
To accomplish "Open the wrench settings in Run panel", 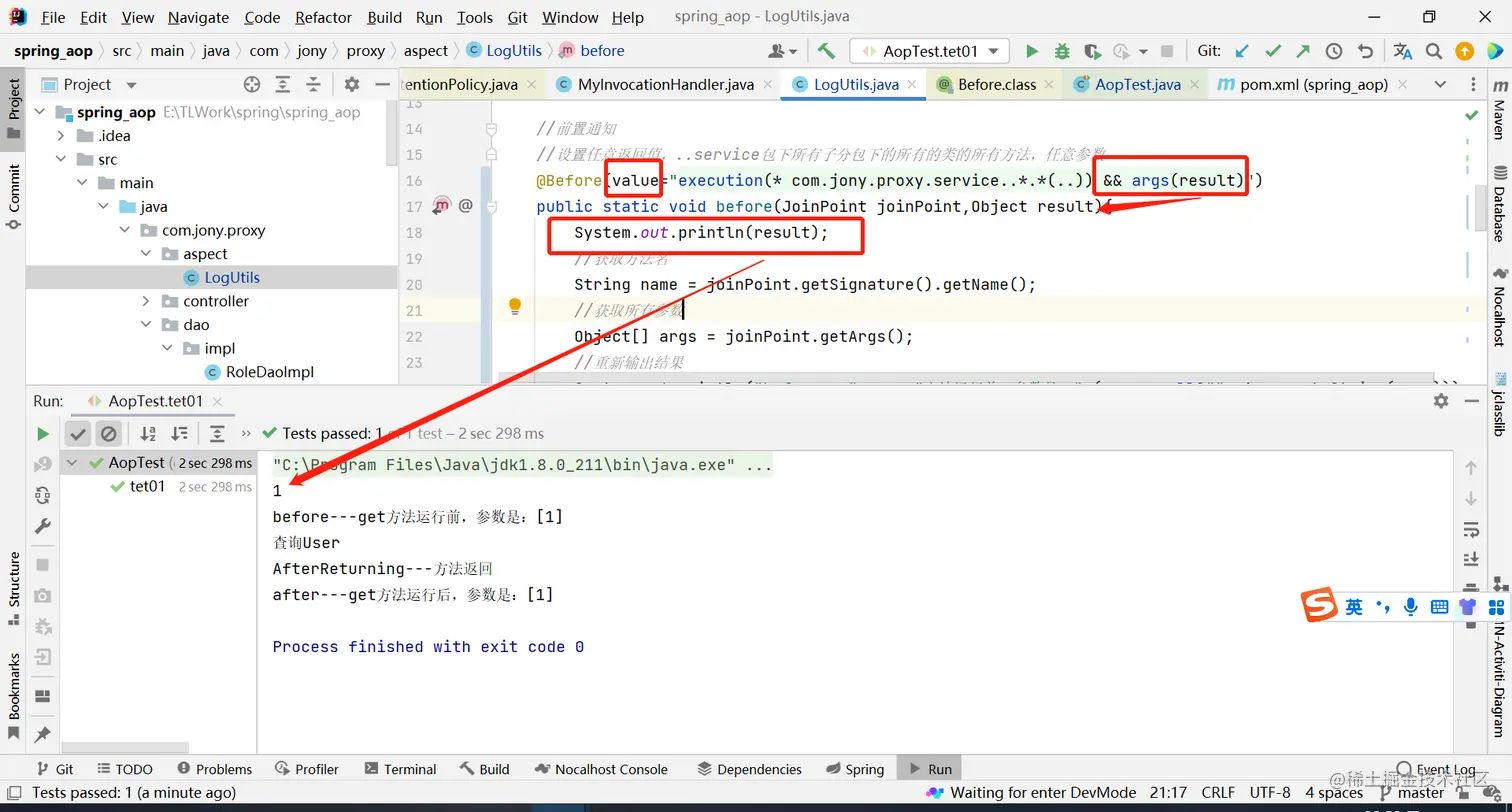I will 43,526.
